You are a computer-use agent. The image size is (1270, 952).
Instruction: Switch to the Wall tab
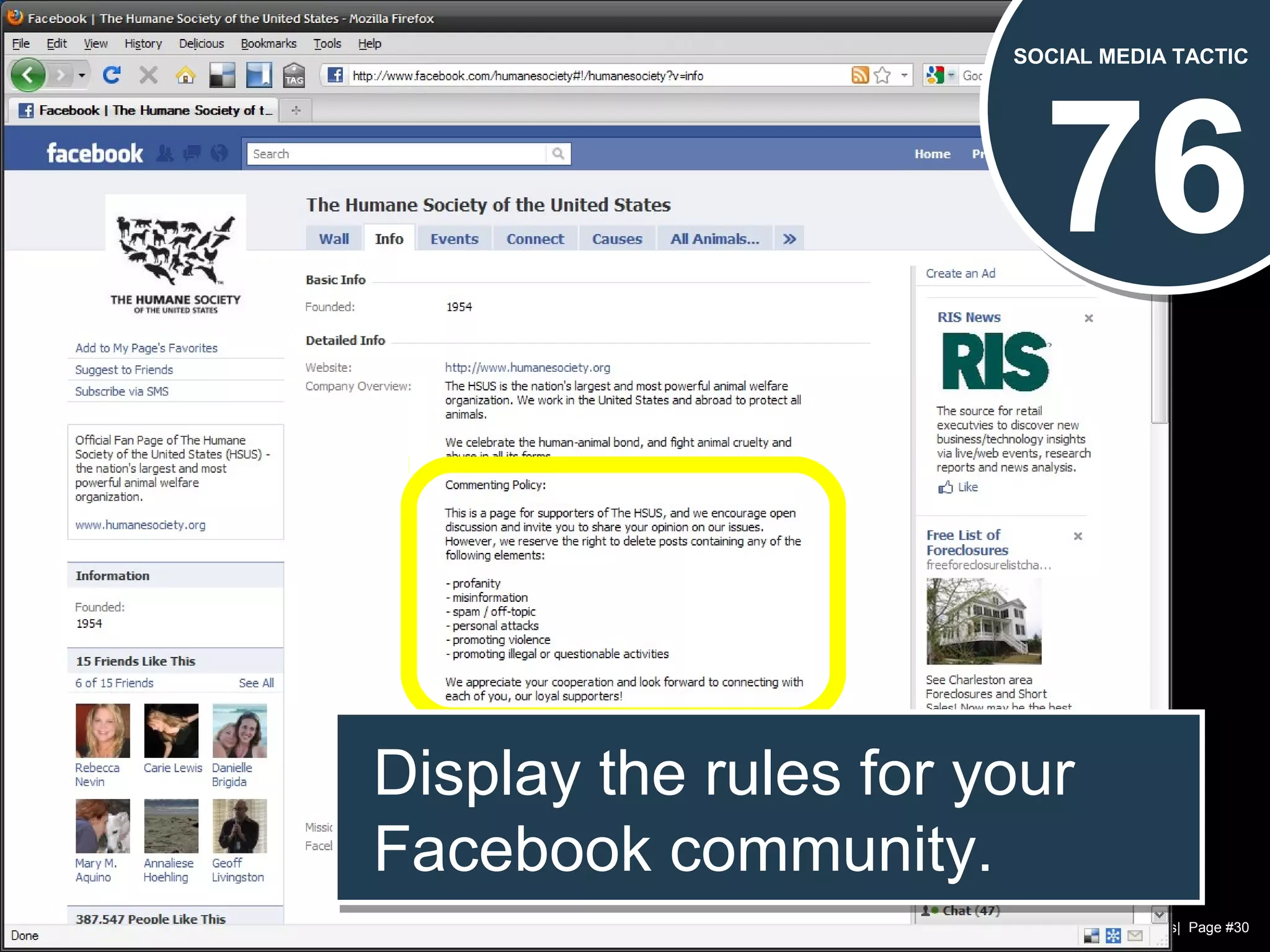point(334,239)
